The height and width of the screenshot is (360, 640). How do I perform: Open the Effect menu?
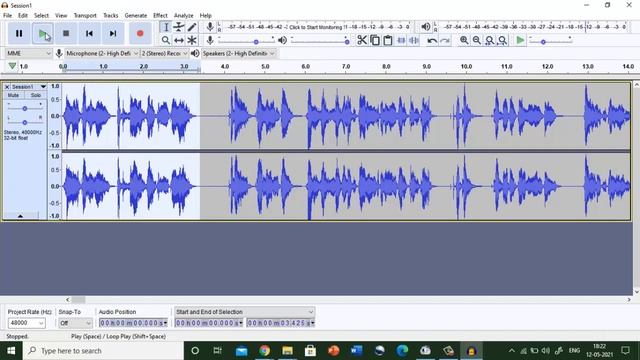point(160,16)
